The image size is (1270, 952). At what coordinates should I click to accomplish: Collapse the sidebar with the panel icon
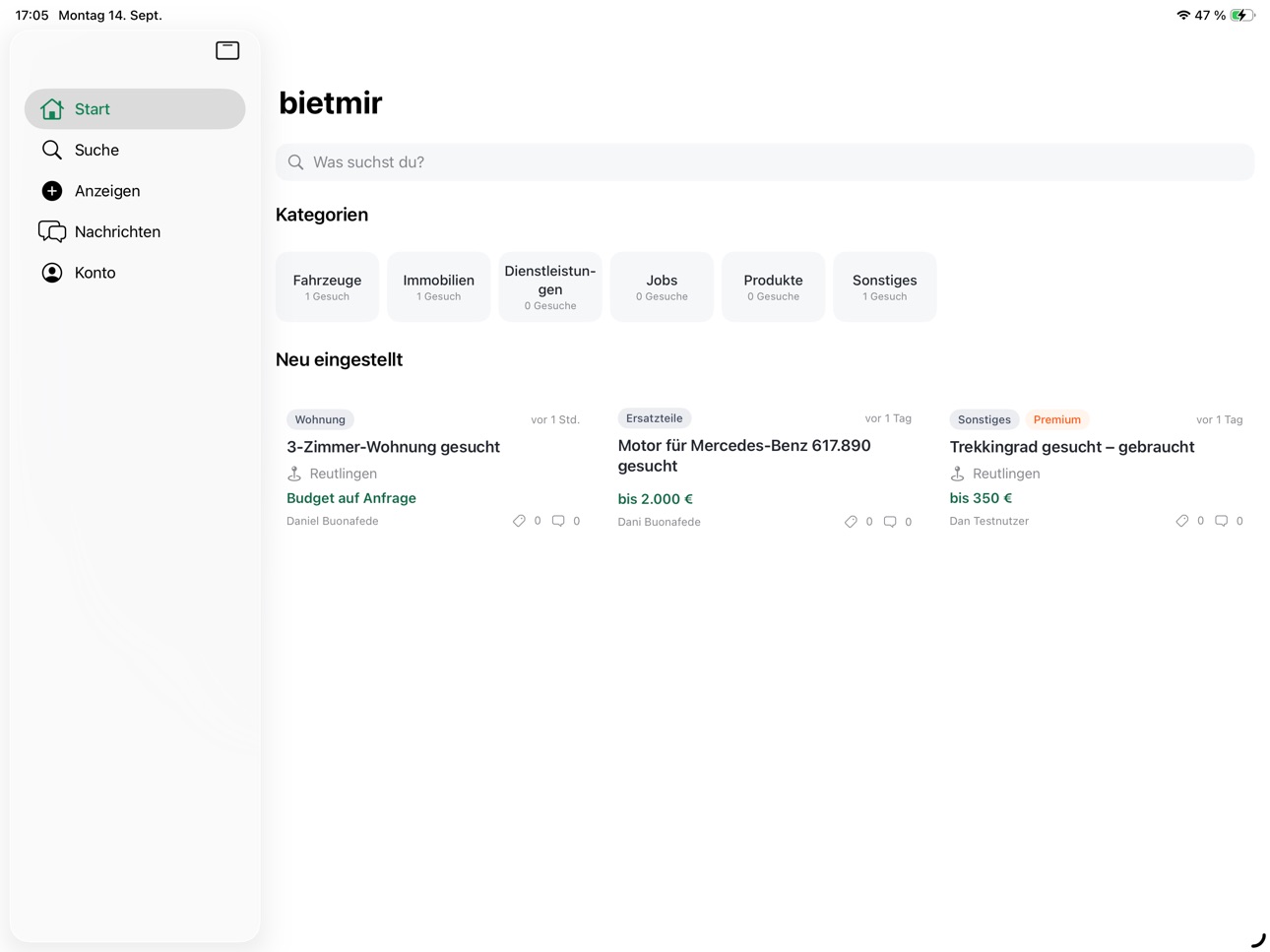227,50
